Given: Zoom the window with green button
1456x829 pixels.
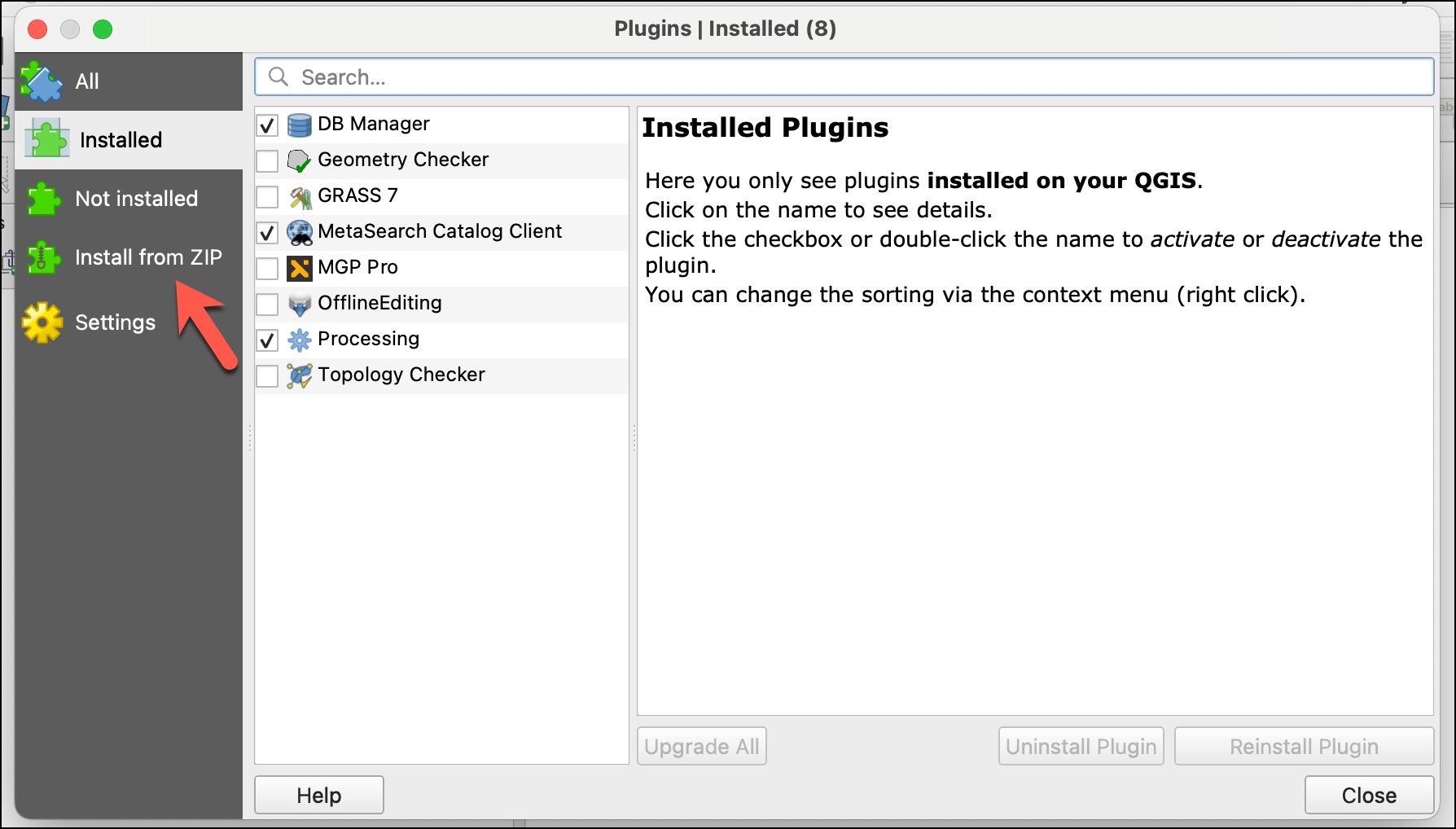Looking at the screenshot, I should click(x=103, y=29).
